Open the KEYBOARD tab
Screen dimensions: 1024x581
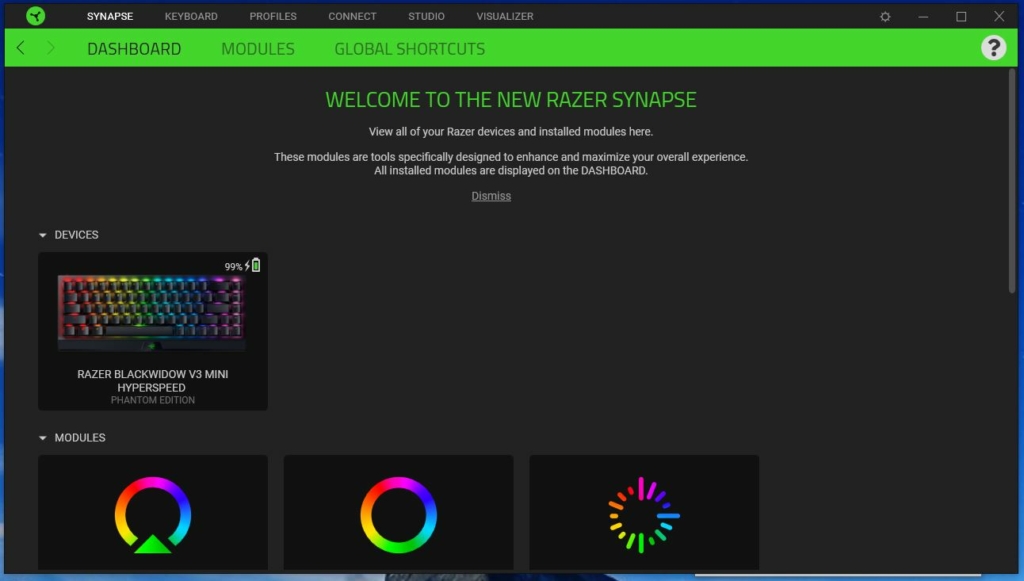pyautogui.click(x=191, y=16)
